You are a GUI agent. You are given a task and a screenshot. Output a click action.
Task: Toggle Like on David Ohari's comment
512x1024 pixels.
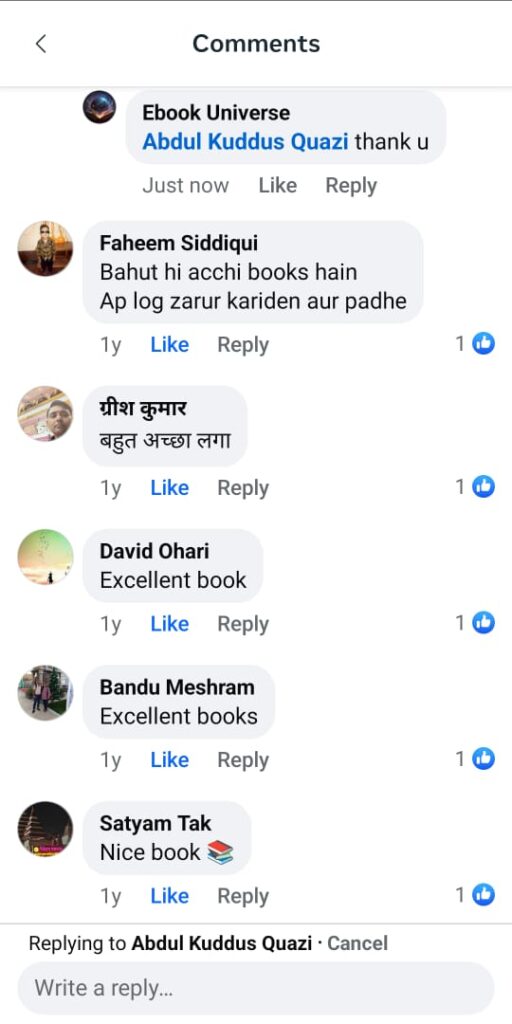coord(170,624)
